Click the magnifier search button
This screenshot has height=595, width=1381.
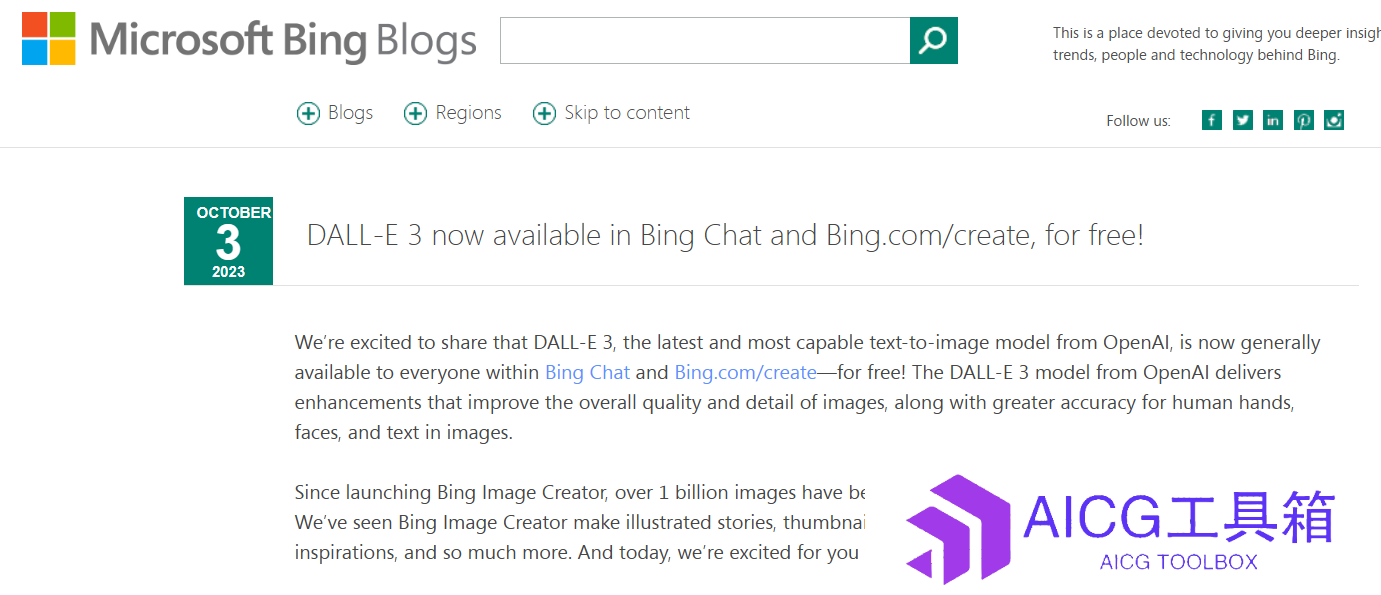tap(933, 40)
